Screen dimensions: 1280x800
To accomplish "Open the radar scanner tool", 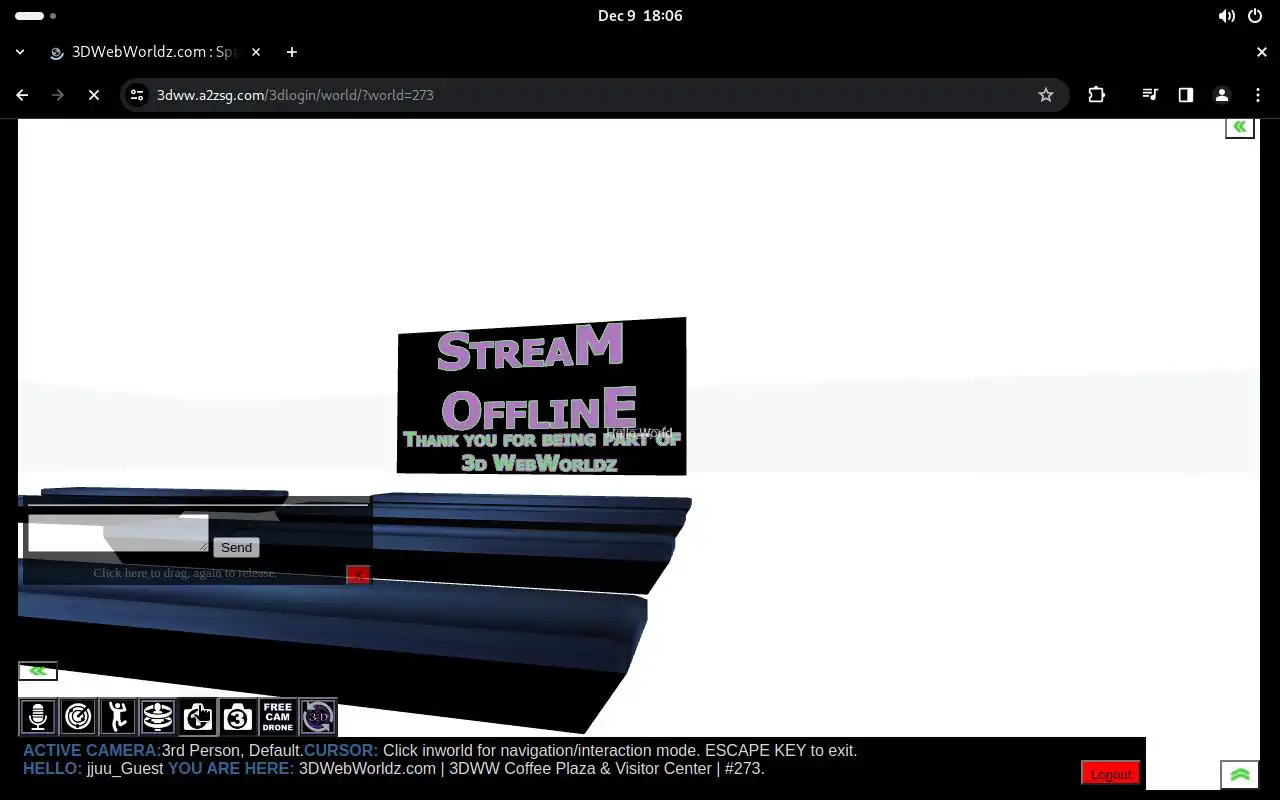I will pos(78,717).
